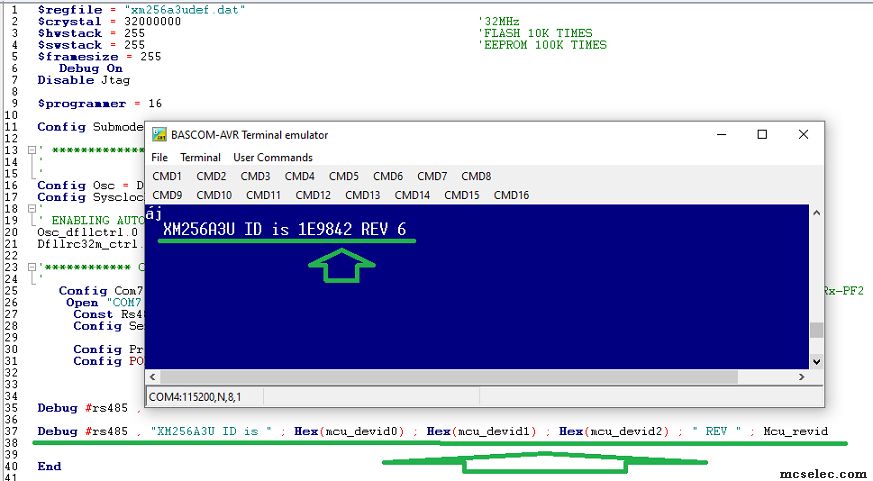Click the '$framesize = 255' code line
Image resolution: width=873 pixels, height=481 pixels.
click(99, 57)
